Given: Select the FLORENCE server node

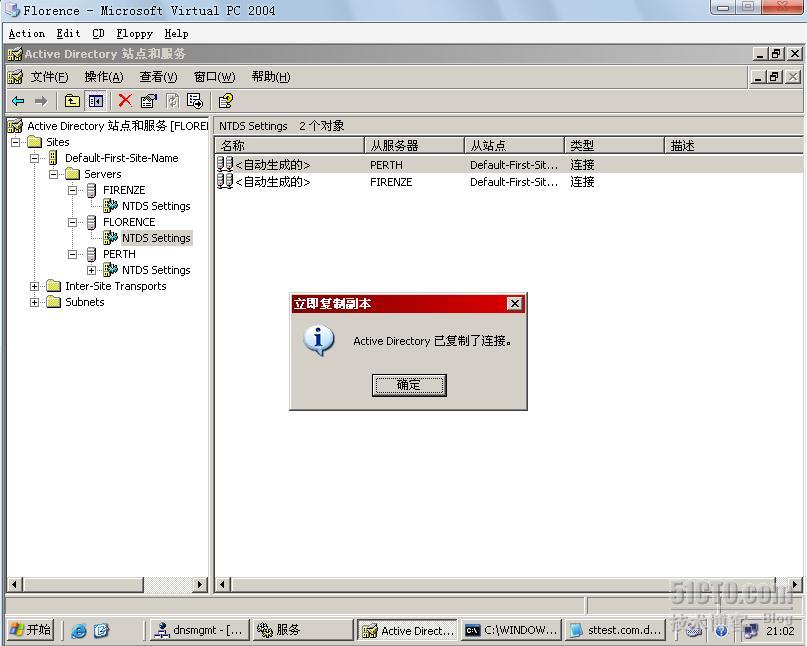Looking at the screenshot, I should 129,222.
